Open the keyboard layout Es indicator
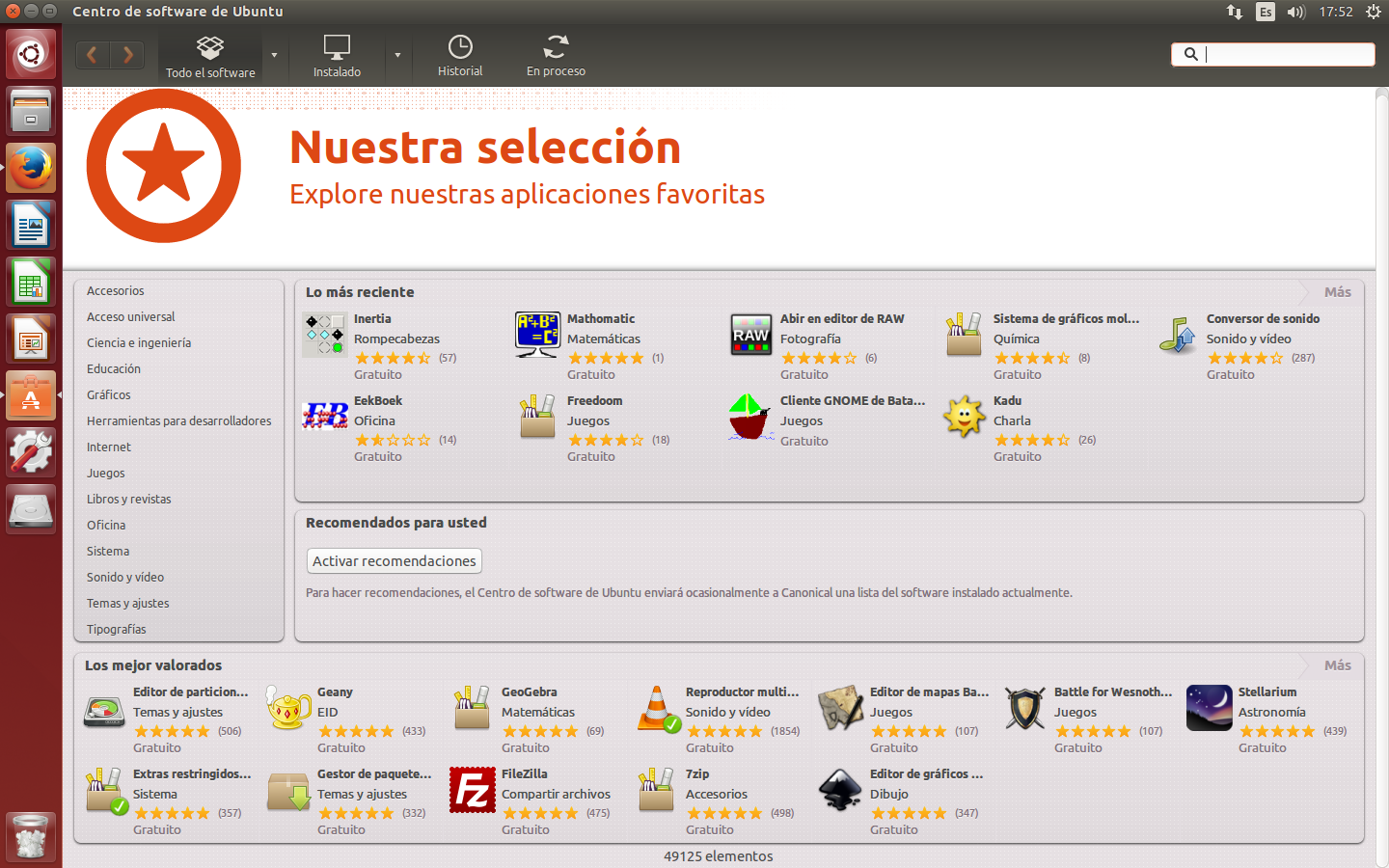The height and width of the screenshot is (868, 1389). point(1266,12)
